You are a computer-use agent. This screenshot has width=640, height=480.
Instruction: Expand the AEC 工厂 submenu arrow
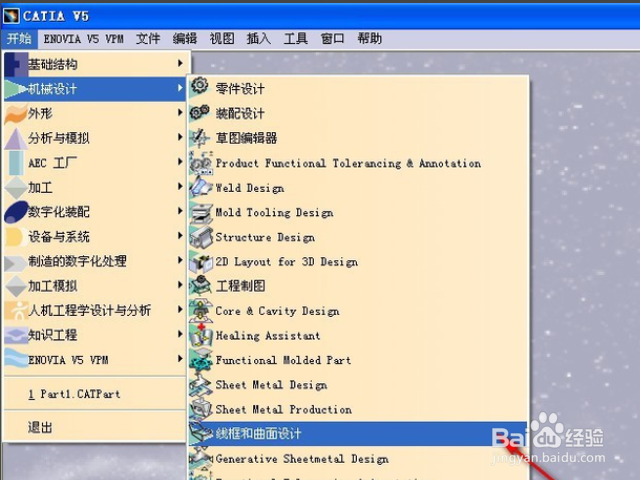180,162
